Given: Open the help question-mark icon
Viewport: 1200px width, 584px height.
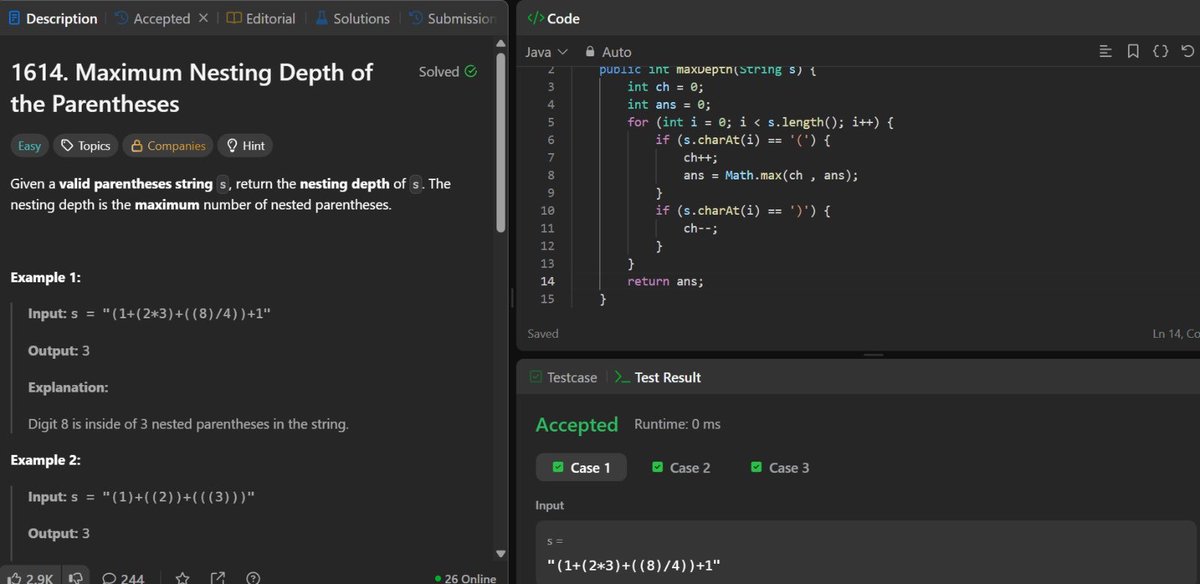Looking at the screenshot, I should pyautogui.click(x=253, y=578).
